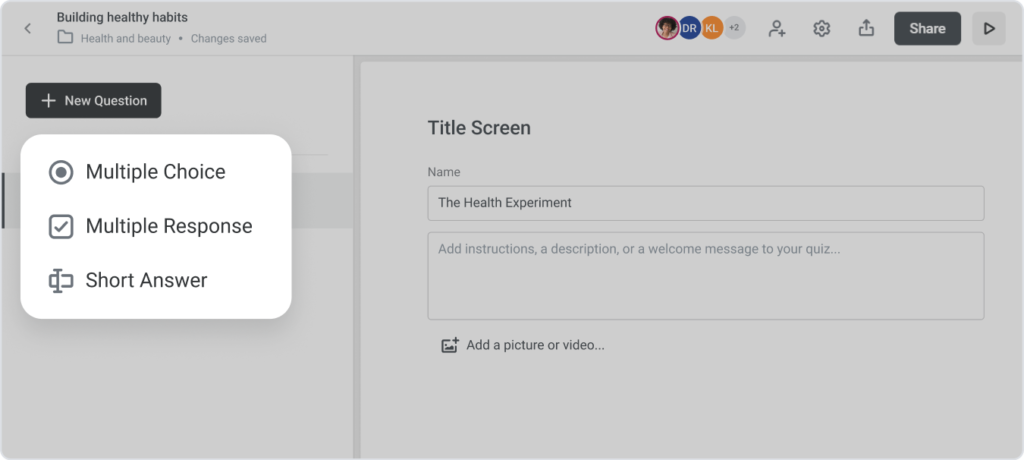1024x460 pixels.
Task: Open quiz settings gear icon
Action: coord(821,28)
